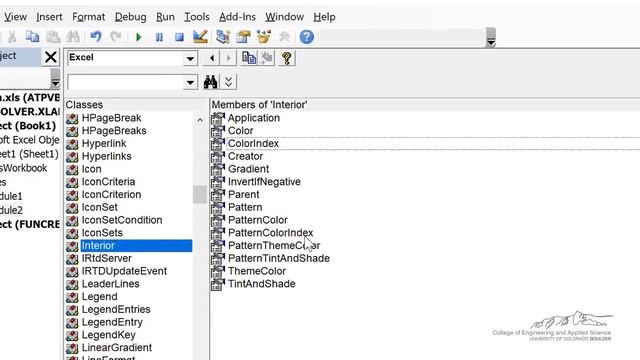This screenshot has width=640, height=360.
Task: Select the ColorIndex member
Action: point(253,144)
